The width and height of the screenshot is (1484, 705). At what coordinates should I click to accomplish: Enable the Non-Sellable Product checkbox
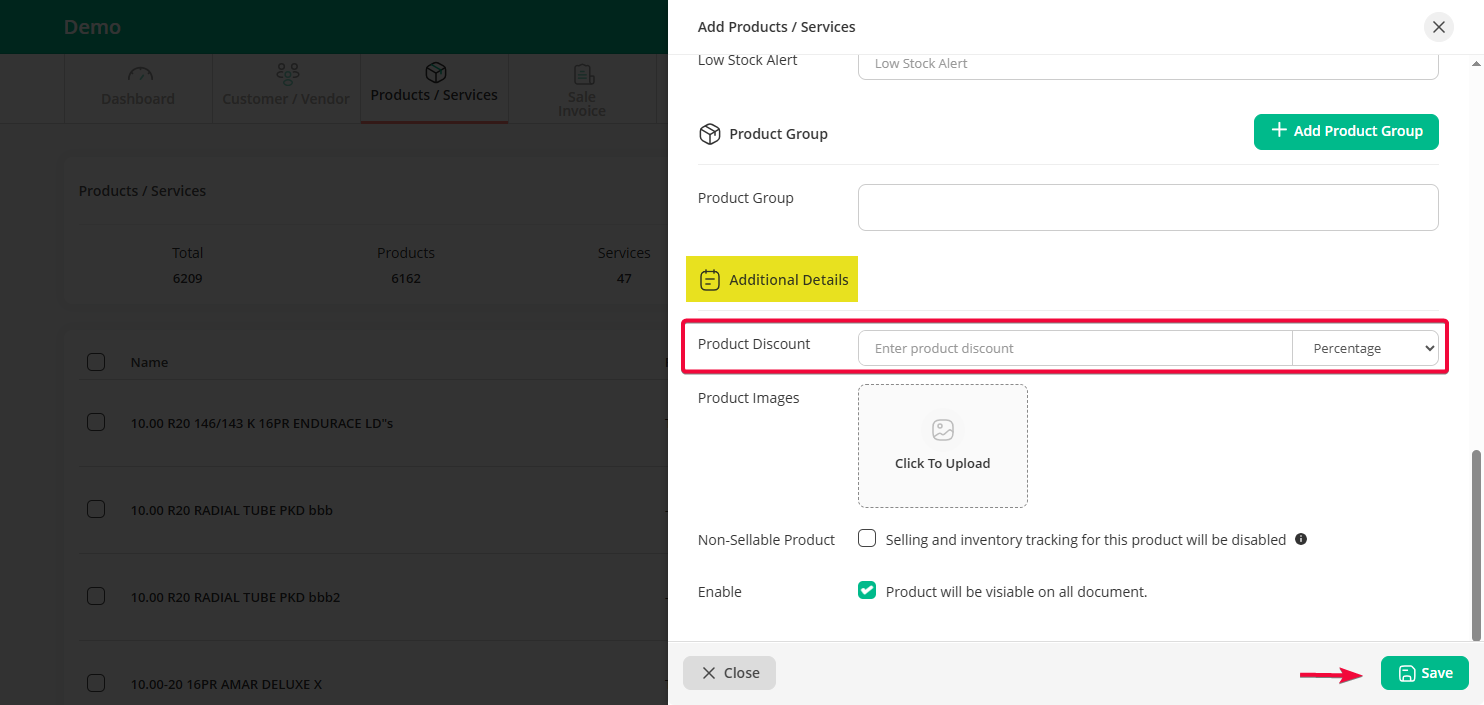tap(867, 539)
